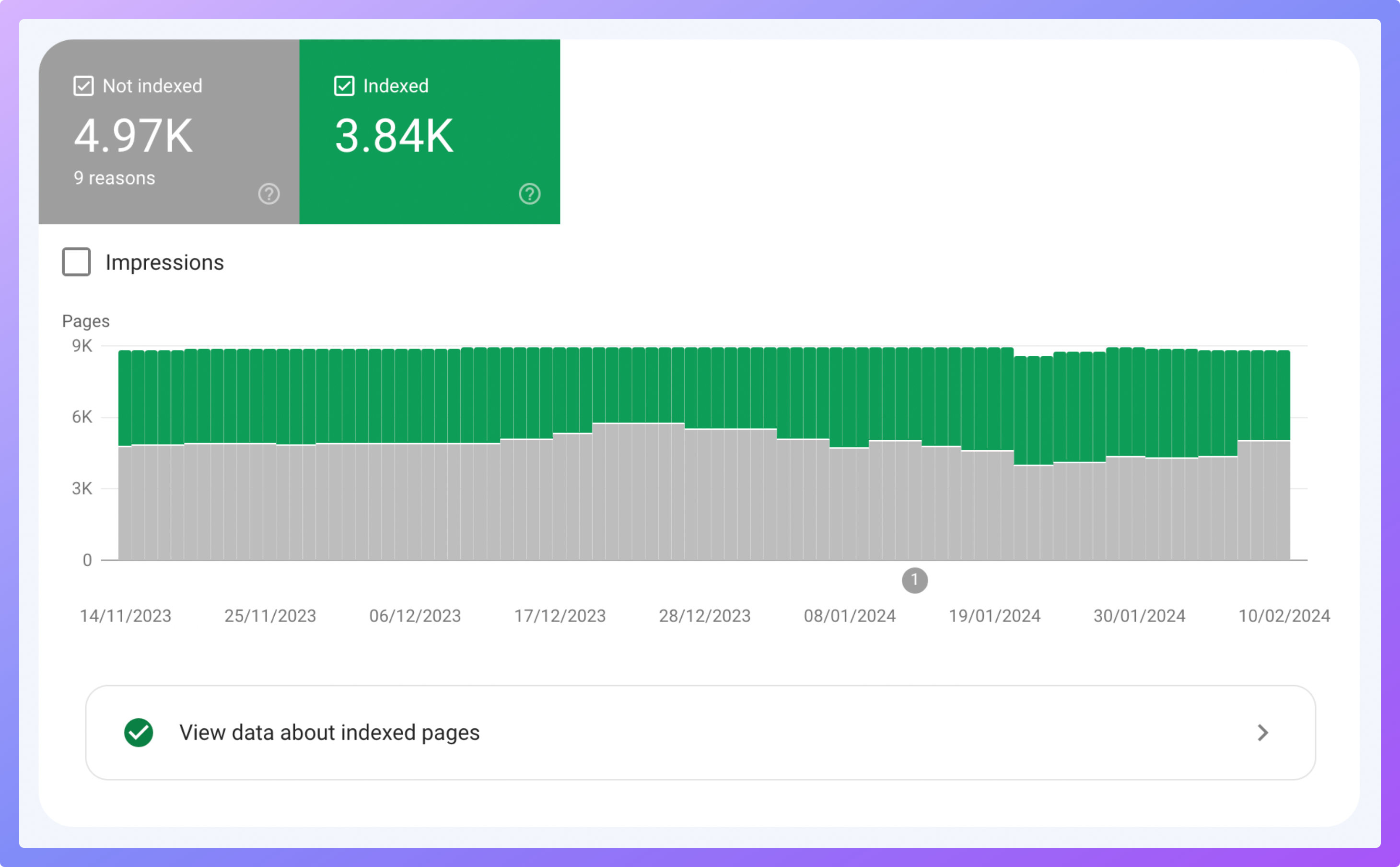Uncheck the Indexed checkbox
This screenshot has width=1400, height=867.
point(344,86)
